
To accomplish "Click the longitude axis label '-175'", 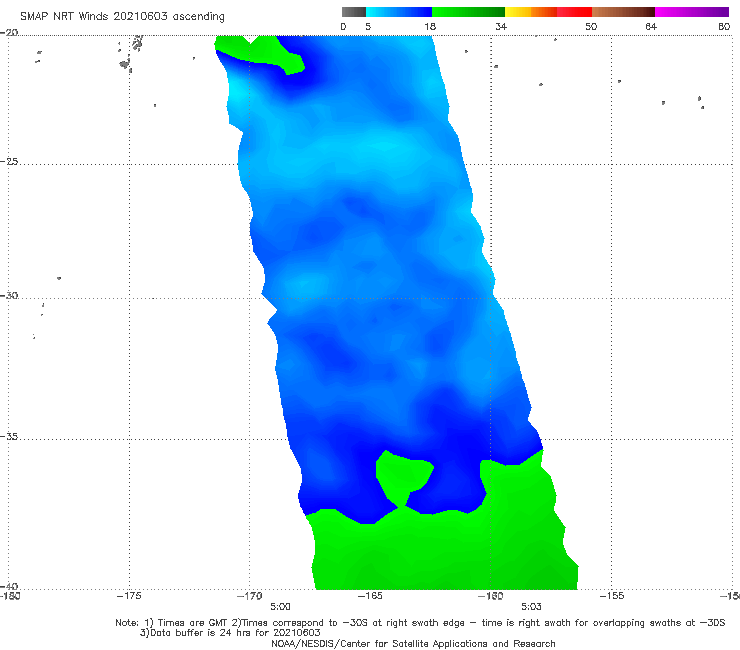I will pyautogui.click(x=129, y=596).
